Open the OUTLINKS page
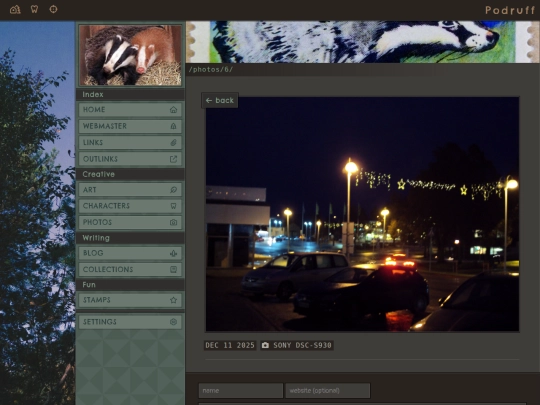The image size is (540, 405). click(130, 159)
